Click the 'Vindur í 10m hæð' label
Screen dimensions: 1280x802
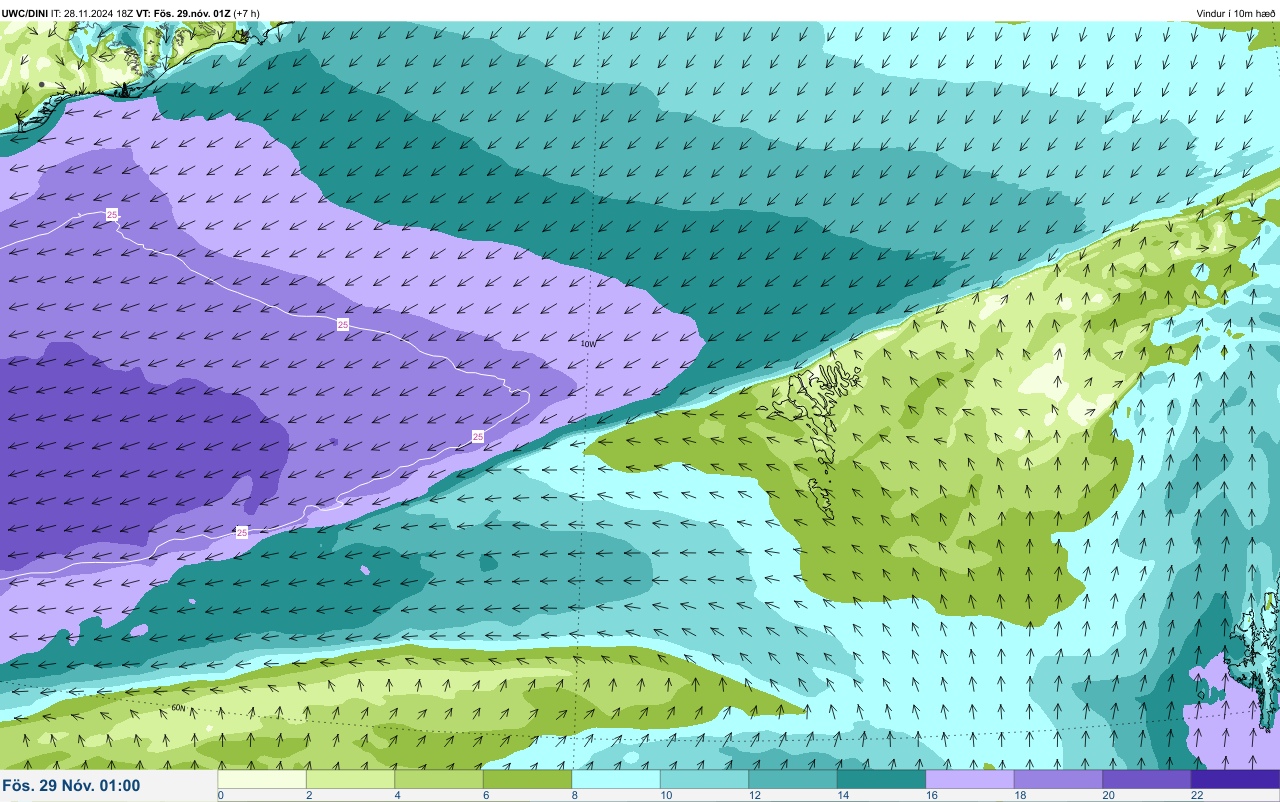click(1236, 13)
